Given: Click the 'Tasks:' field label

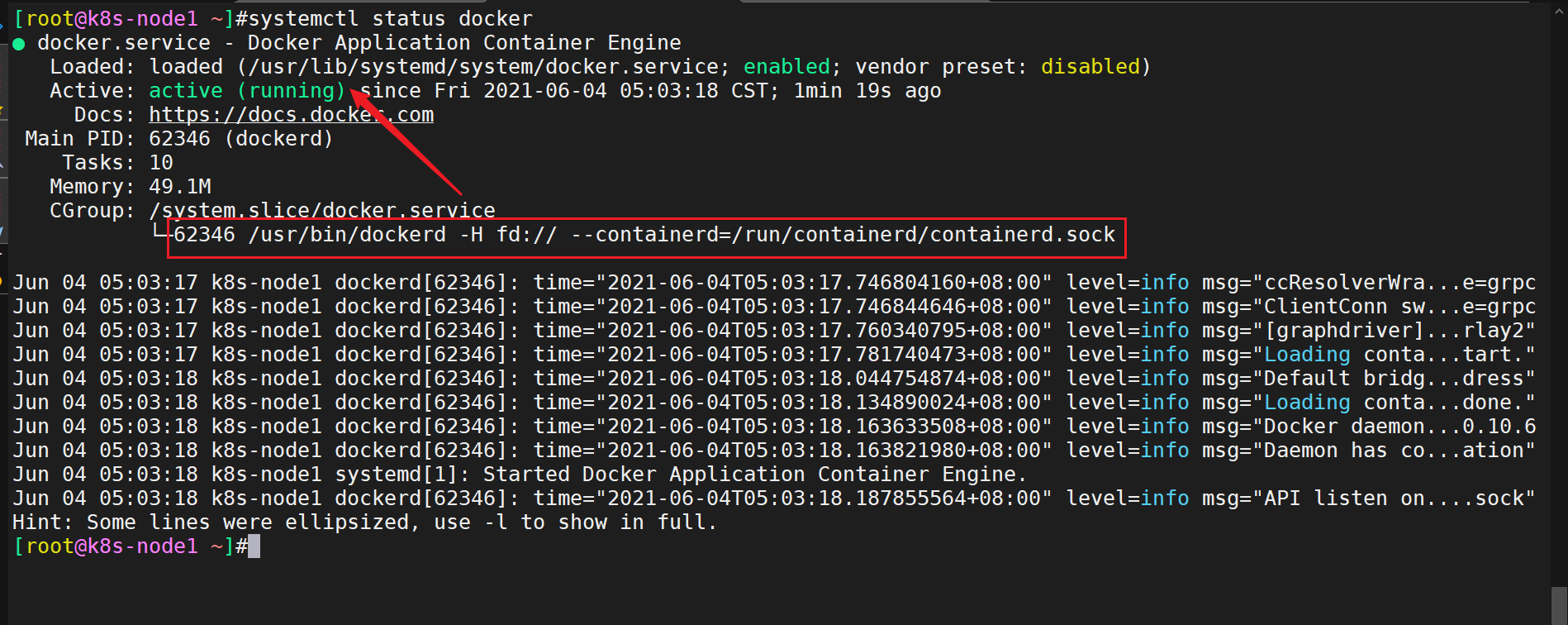Looking at the screenshot, I should [x=99, y=162].
